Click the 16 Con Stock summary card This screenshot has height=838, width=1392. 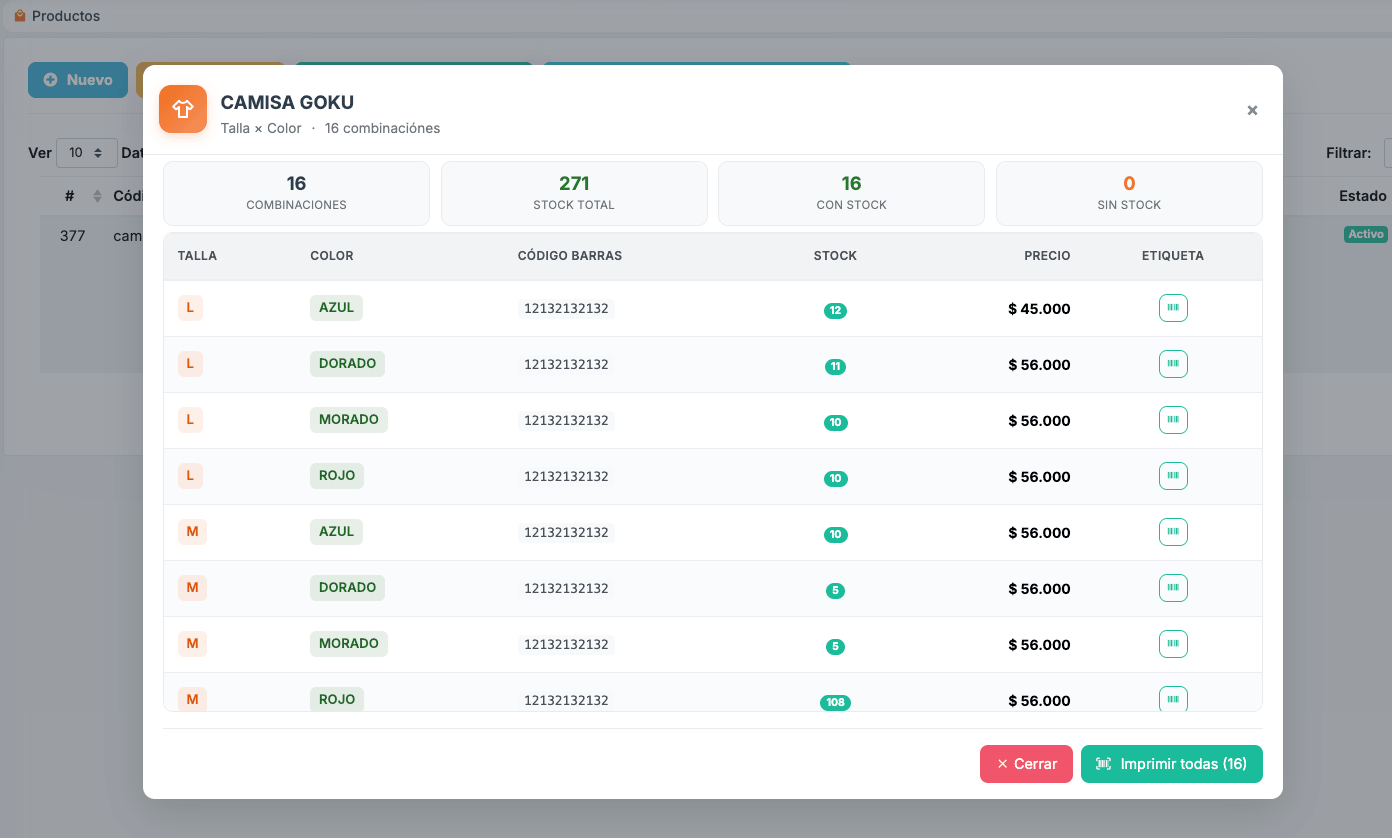point(851,194)
